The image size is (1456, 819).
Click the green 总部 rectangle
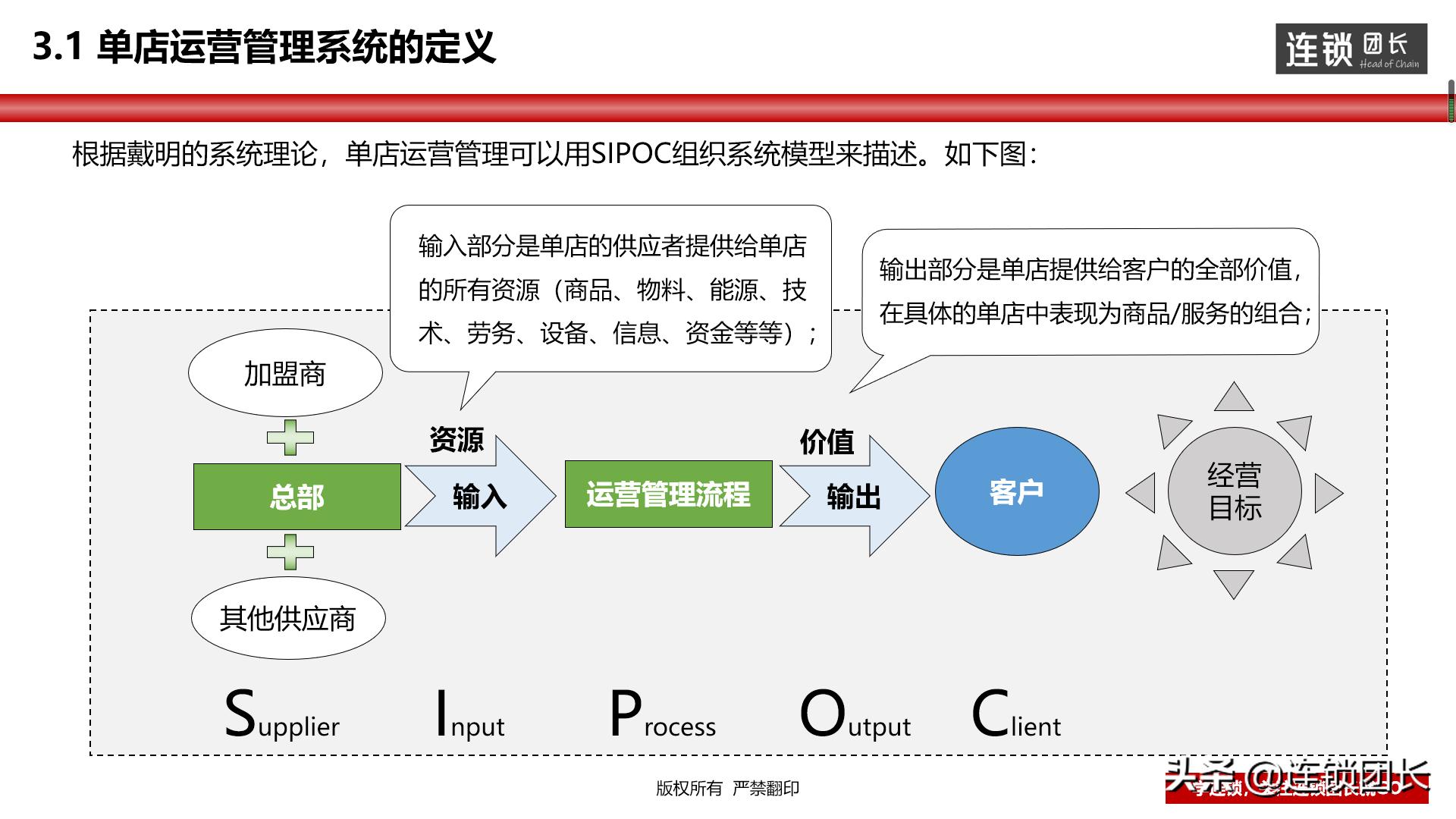click(297, 497)
